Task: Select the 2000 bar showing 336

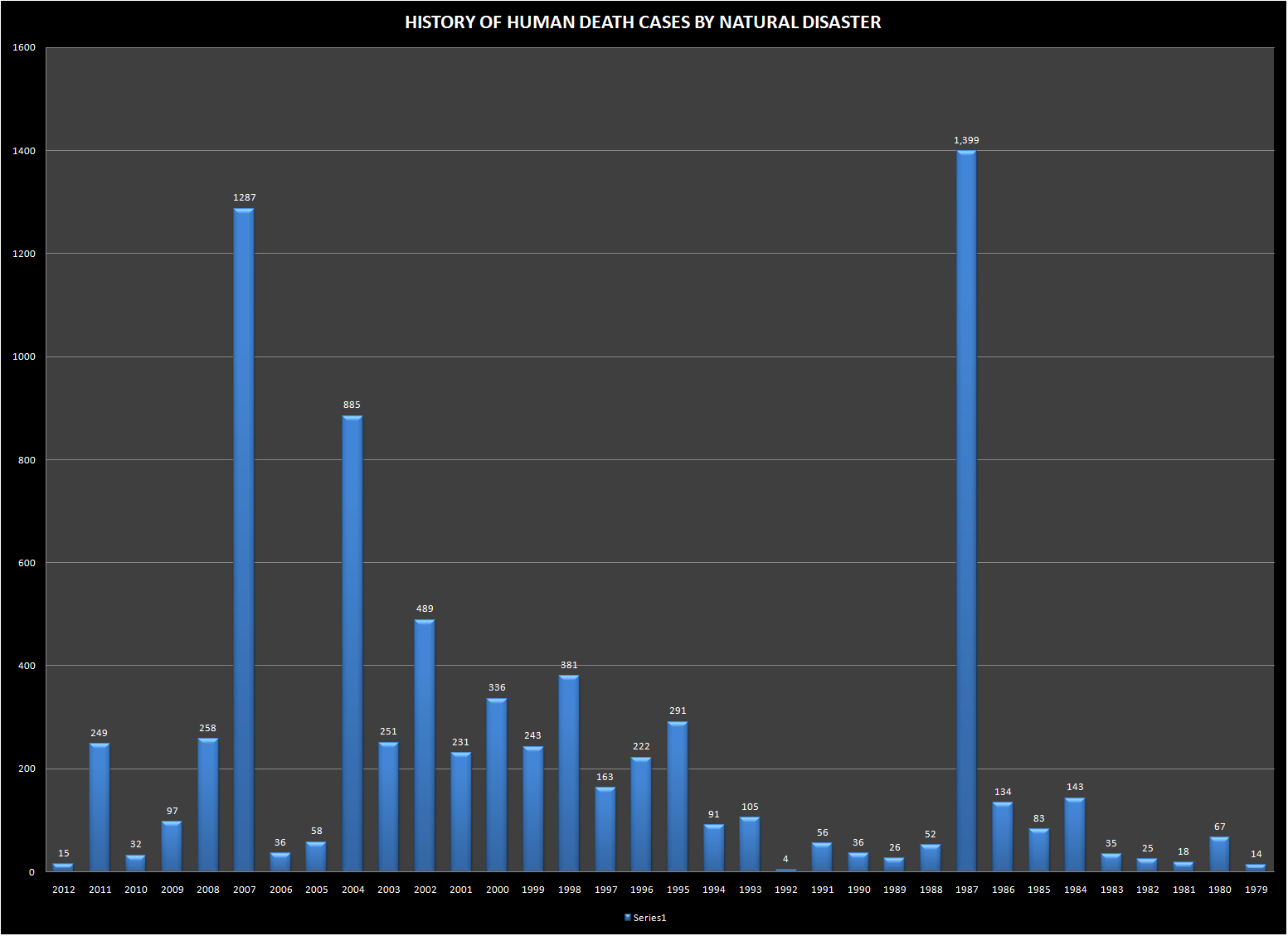Action: (497, 784)
